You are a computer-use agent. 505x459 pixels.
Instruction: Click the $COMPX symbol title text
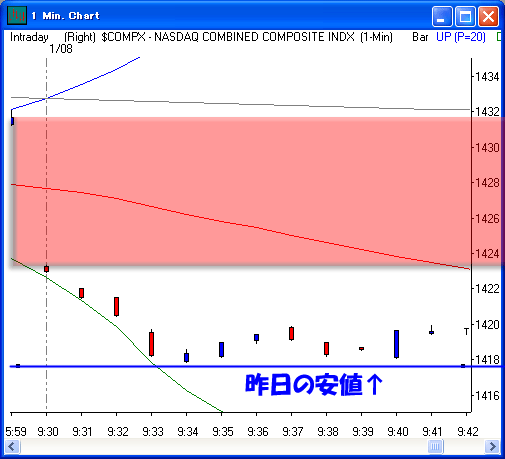point(124,37)
